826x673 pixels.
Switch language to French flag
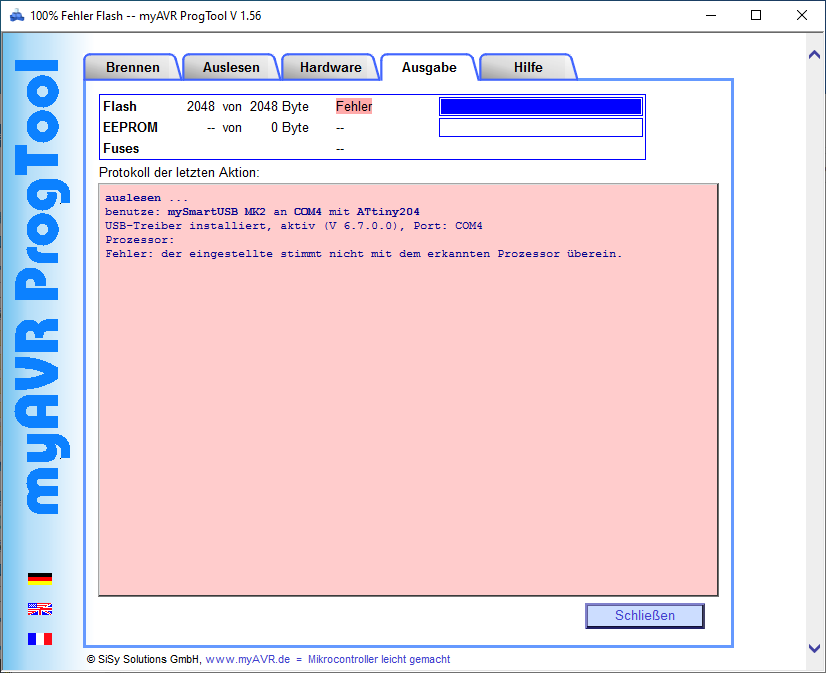(40, 639)
